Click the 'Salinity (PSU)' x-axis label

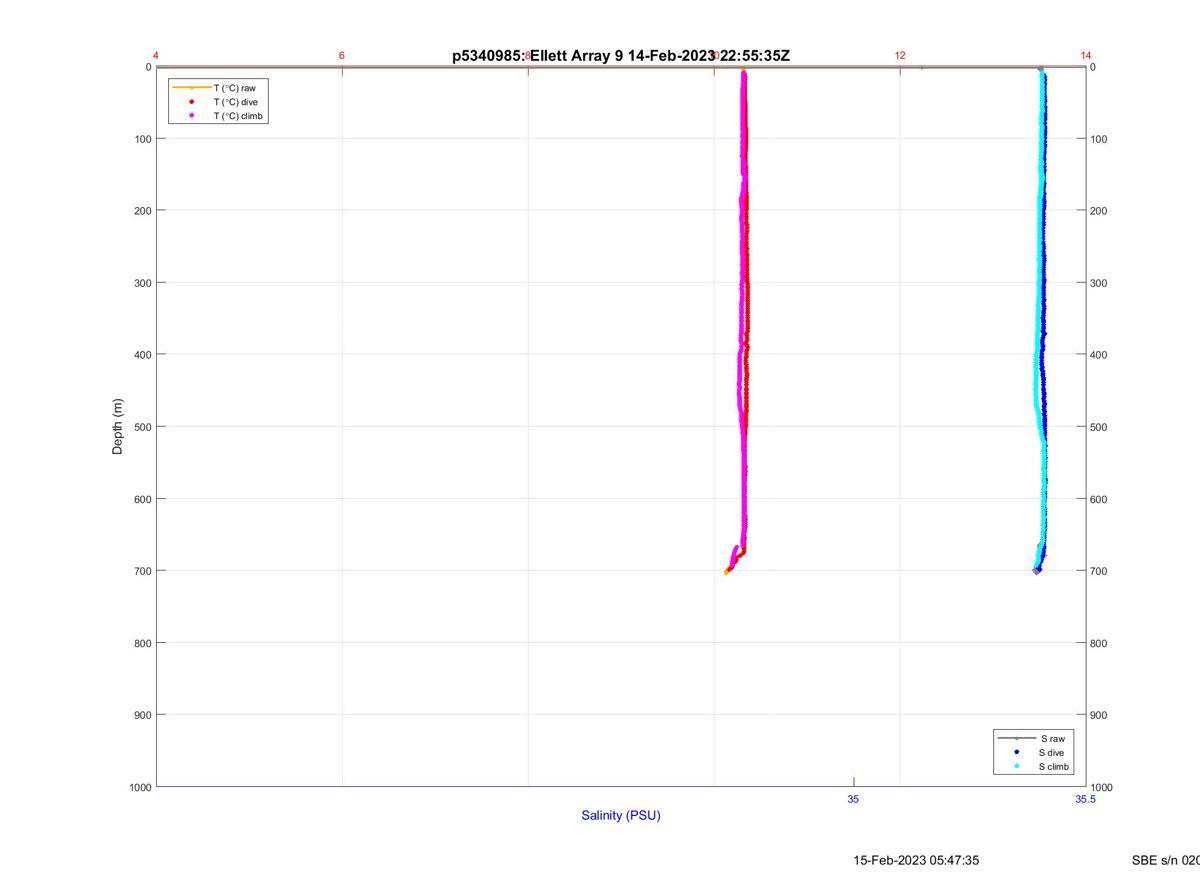coord(621,815)
